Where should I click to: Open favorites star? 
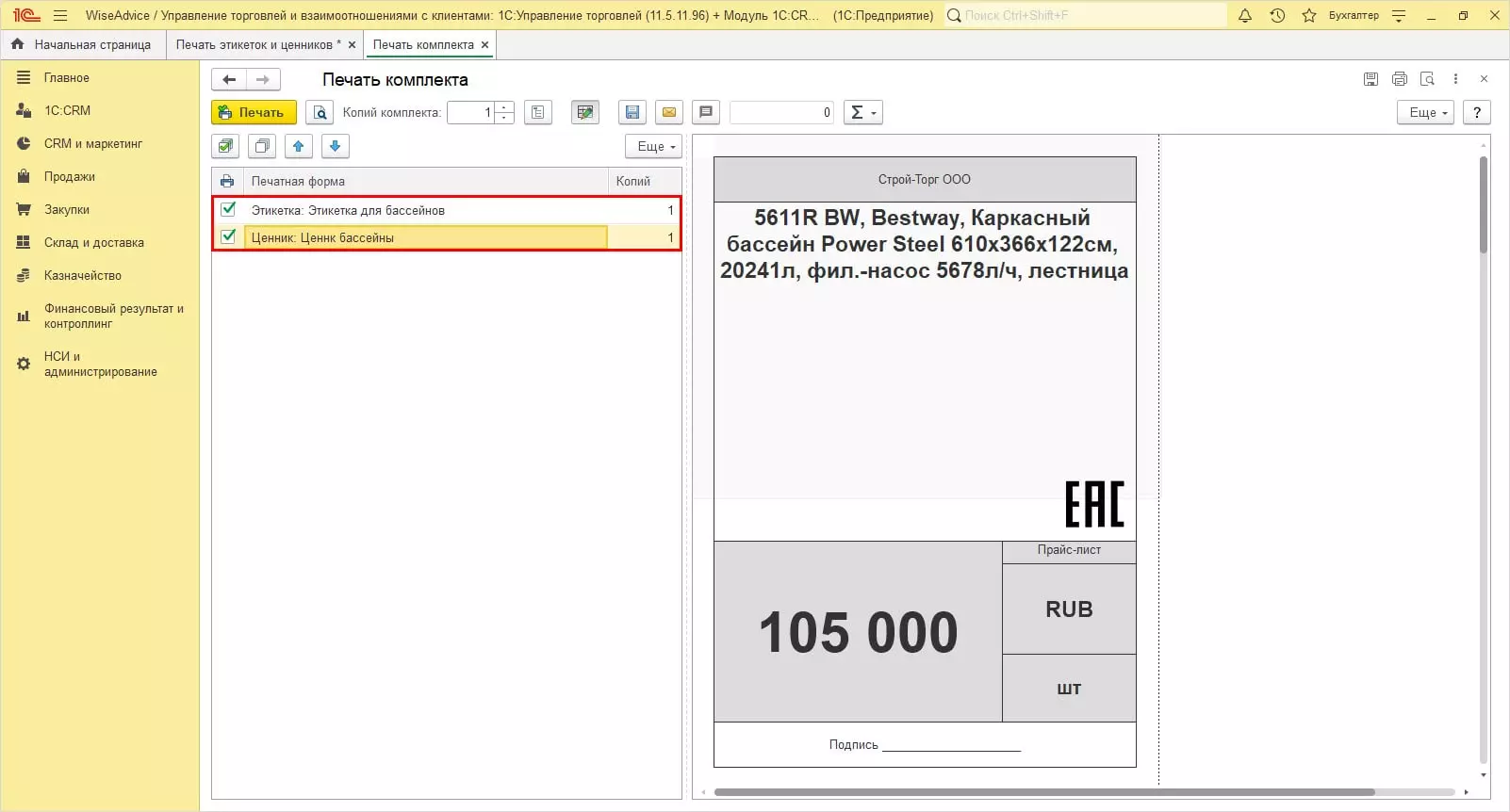pos(1309,15)
